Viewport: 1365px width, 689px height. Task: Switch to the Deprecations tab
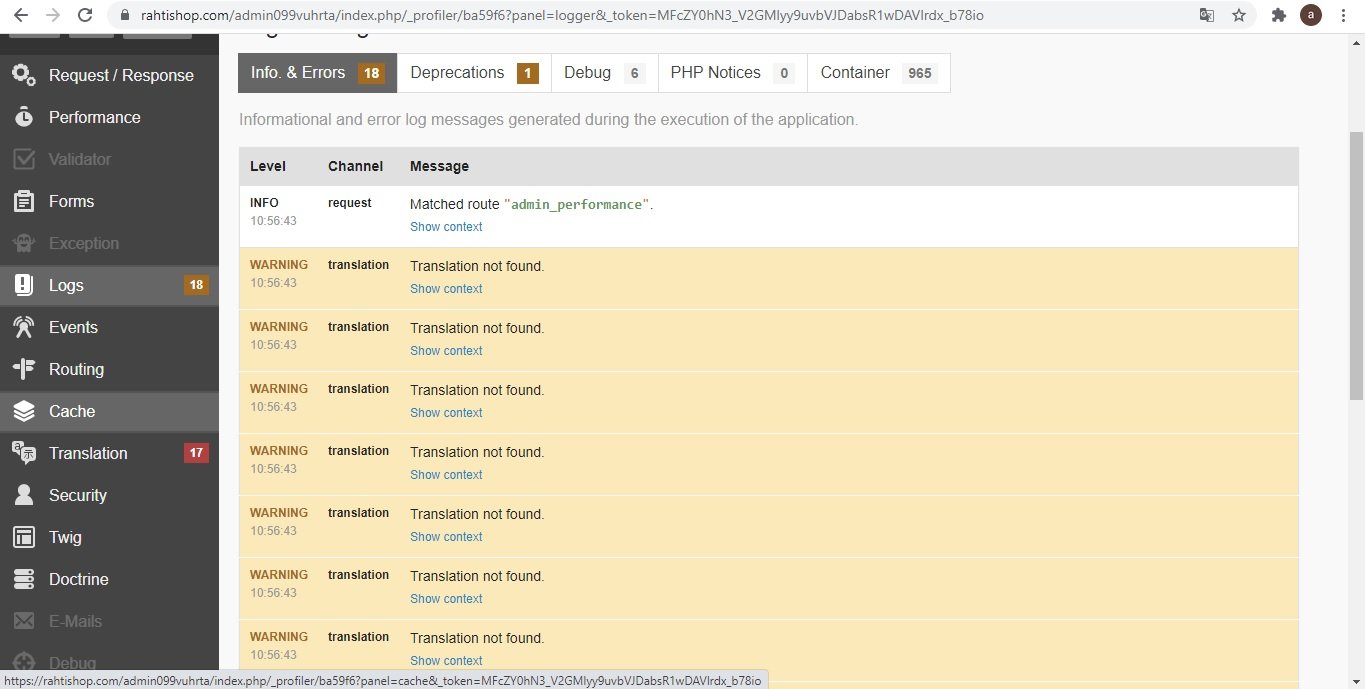coord(474,73)
